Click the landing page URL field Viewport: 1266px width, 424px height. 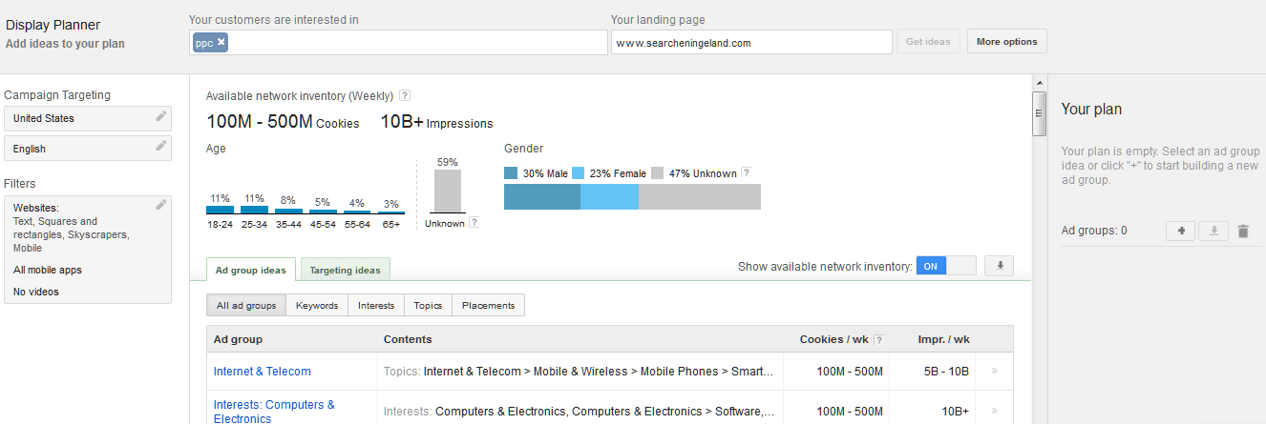tap(751, 43)
